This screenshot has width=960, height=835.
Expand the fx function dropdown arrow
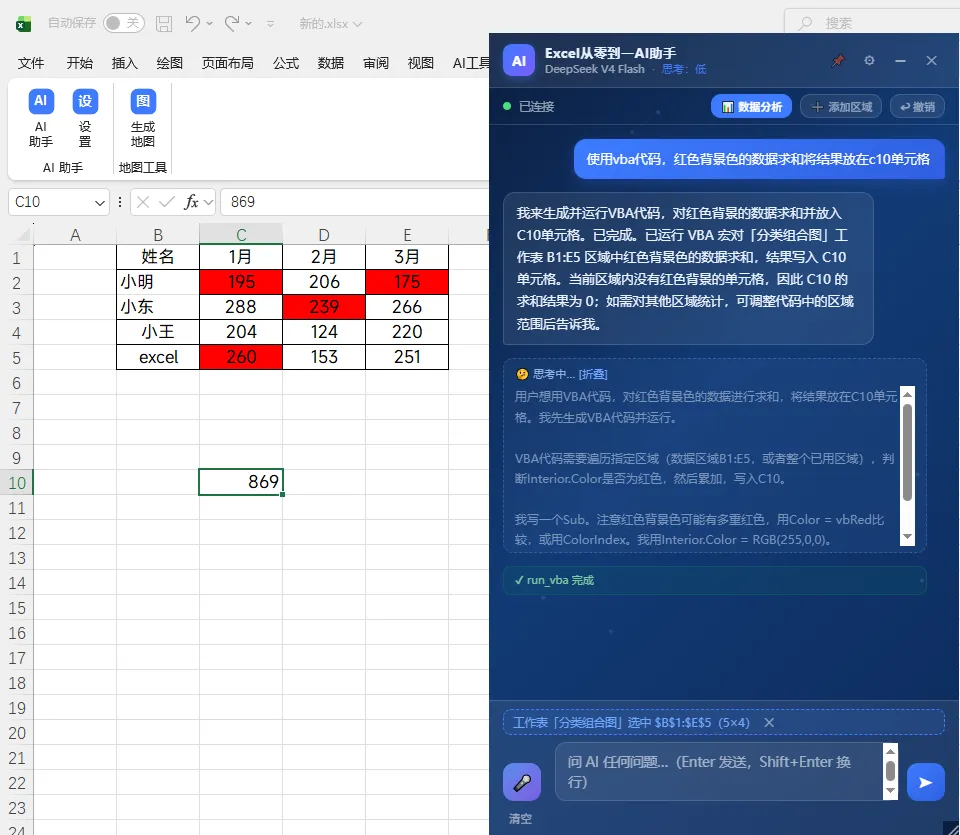[x=208, y=202]
